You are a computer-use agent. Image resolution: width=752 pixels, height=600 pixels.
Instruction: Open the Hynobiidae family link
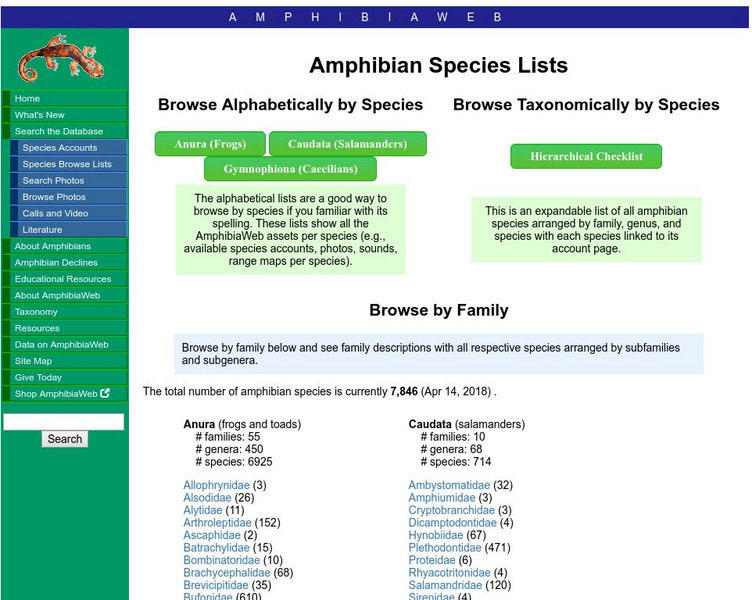pos(435,535)
